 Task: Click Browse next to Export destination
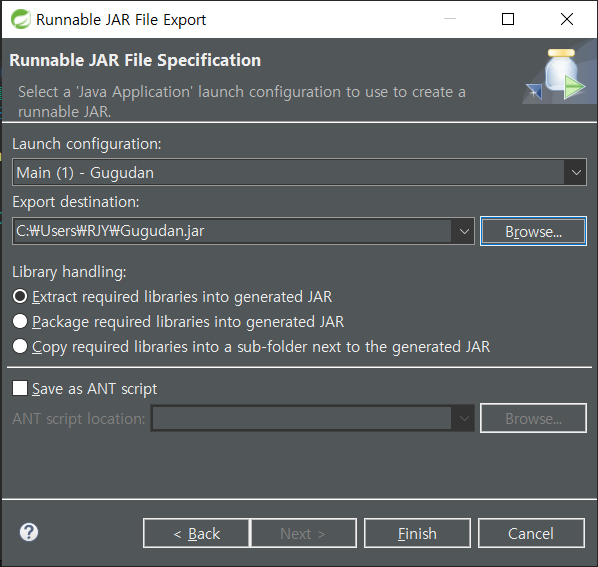coord(533,231)
